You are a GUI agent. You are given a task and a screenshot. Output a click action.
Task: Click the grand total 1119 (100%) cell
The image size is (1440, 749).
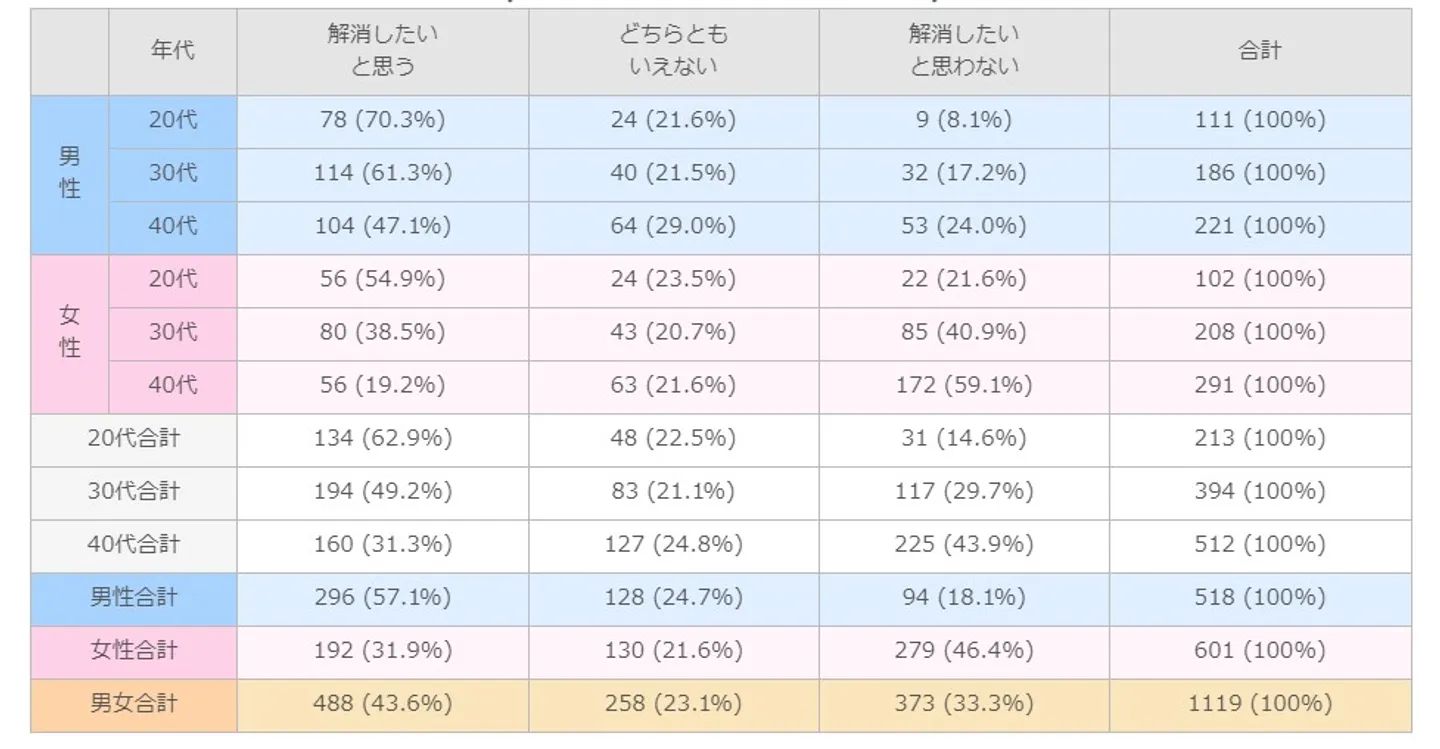tap(1259, 704)
